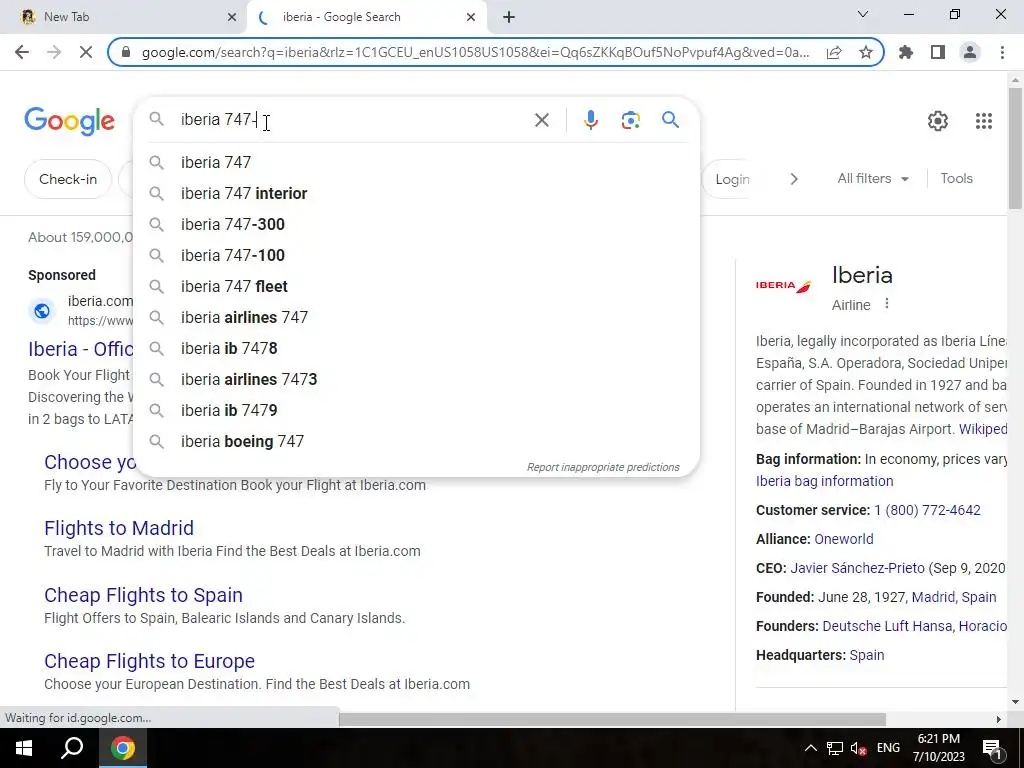Open Chrome three-dot menu
The image size is (1024, 768).
[x=1002, y=52]
